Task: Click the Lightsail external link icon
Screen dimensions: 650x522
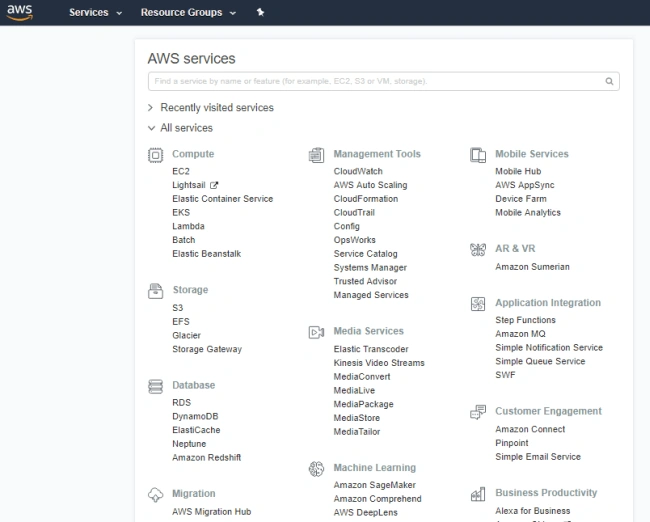Action: (x=214, y=185)
